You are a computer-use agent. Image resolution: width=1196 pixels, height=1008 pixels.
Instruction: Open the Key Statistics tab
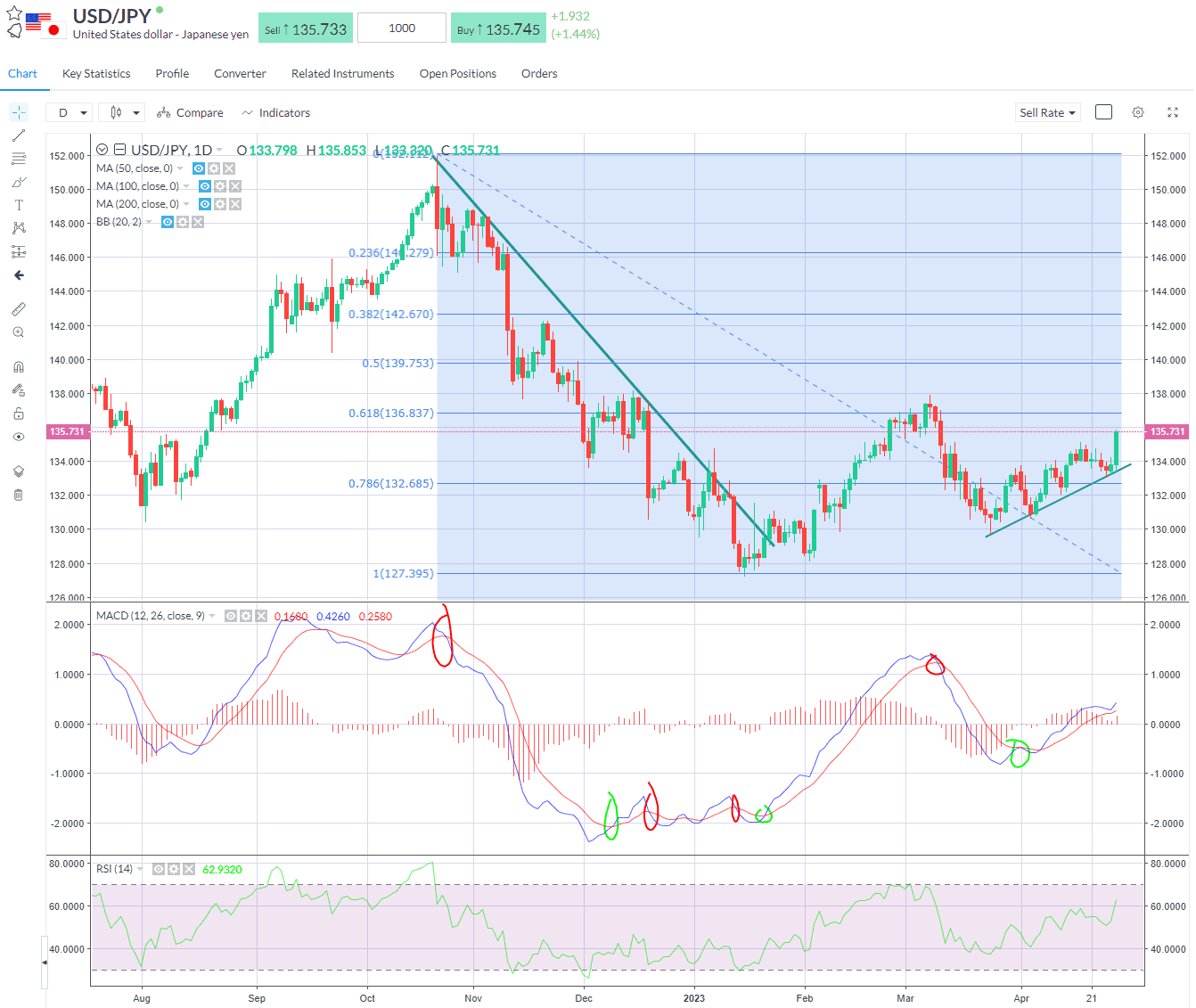96,73
